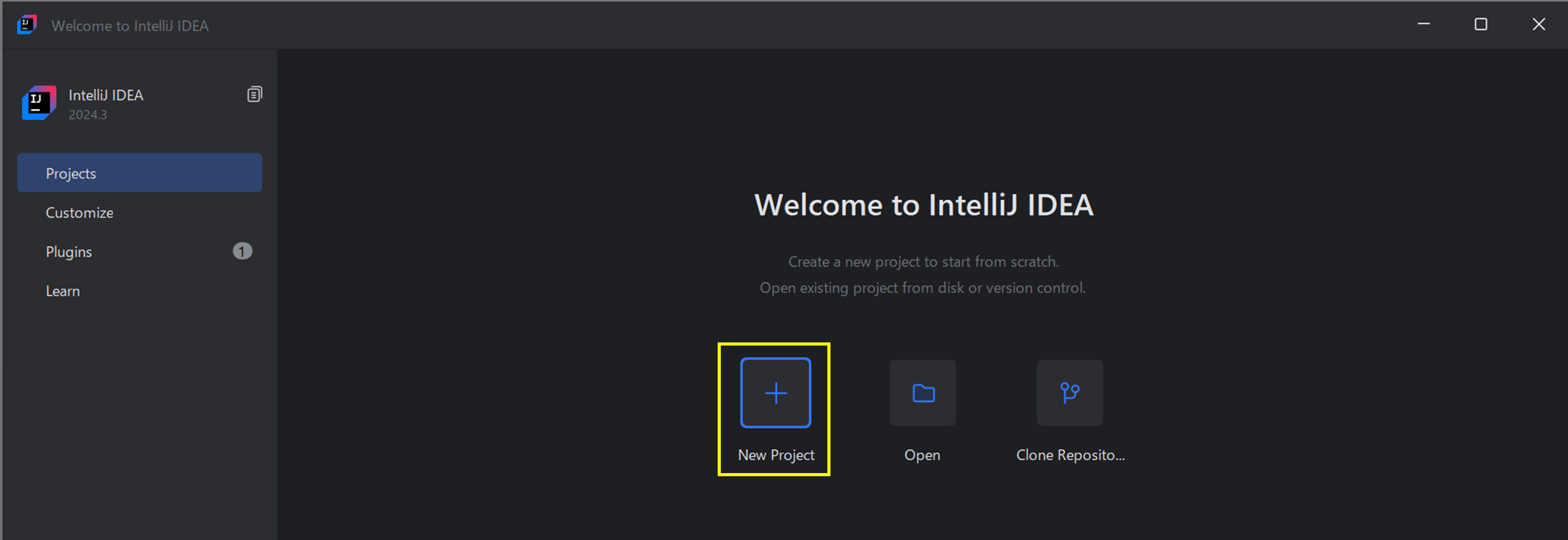
Task: Click the "Clone Reposito..." label
Action: click(1070, 455)
